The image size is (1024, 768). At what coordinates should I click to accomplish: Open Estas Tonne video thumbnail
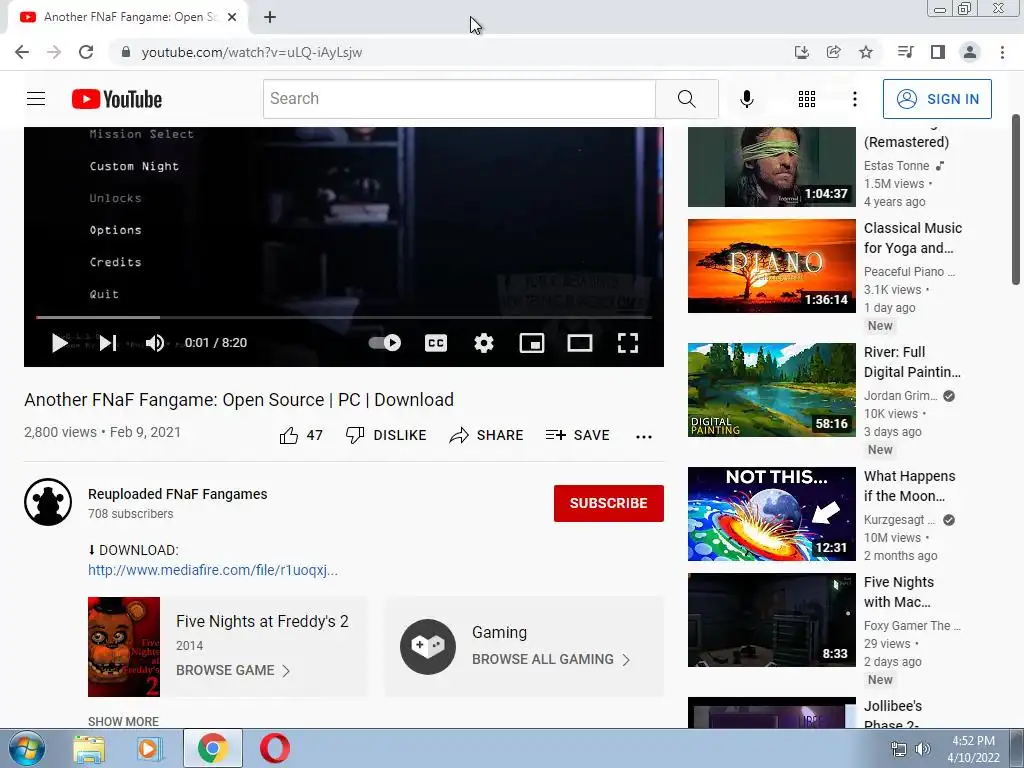[x=771, y=167]
